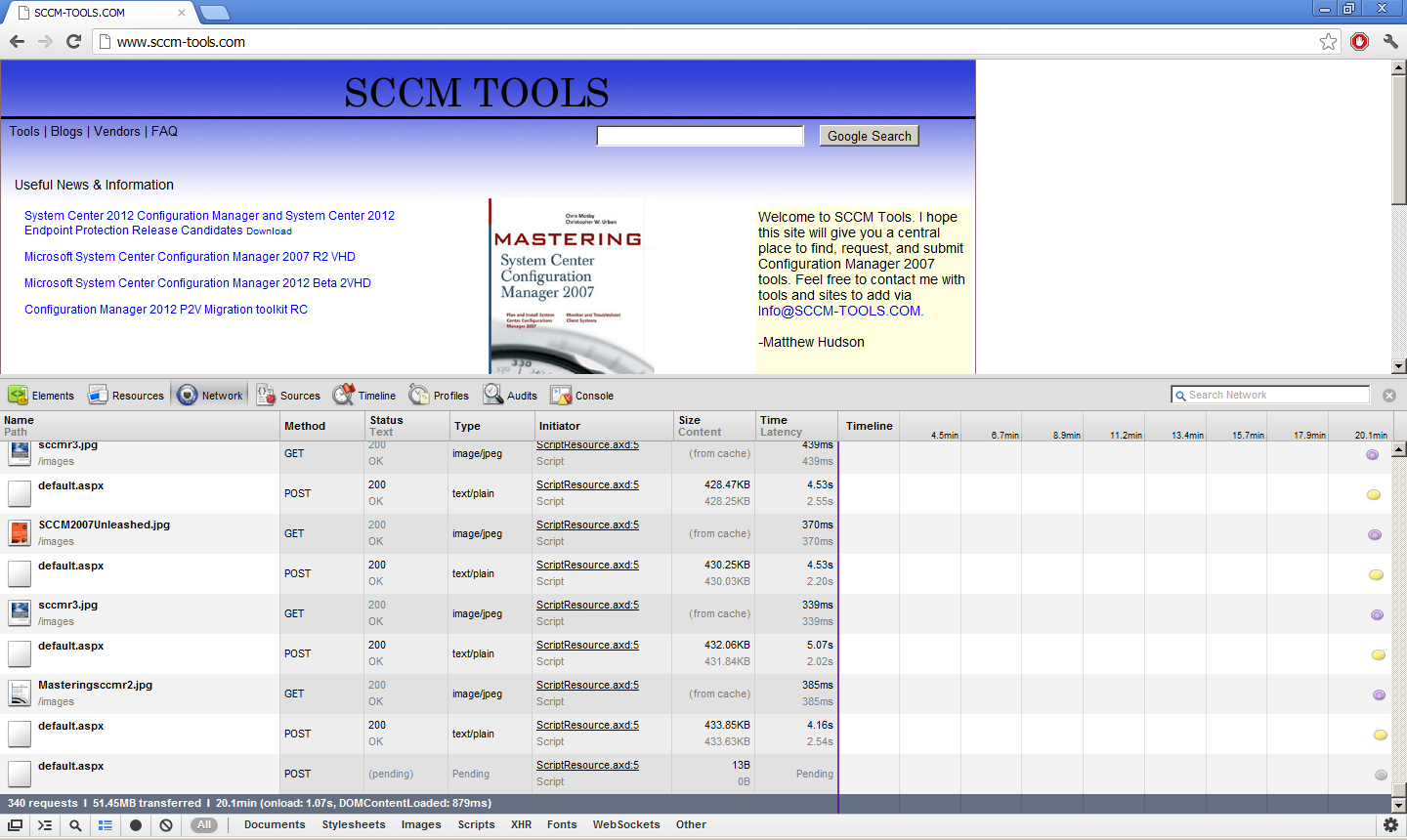
Task: Click the browser wrench menu icon
Action: point(1390,41)
